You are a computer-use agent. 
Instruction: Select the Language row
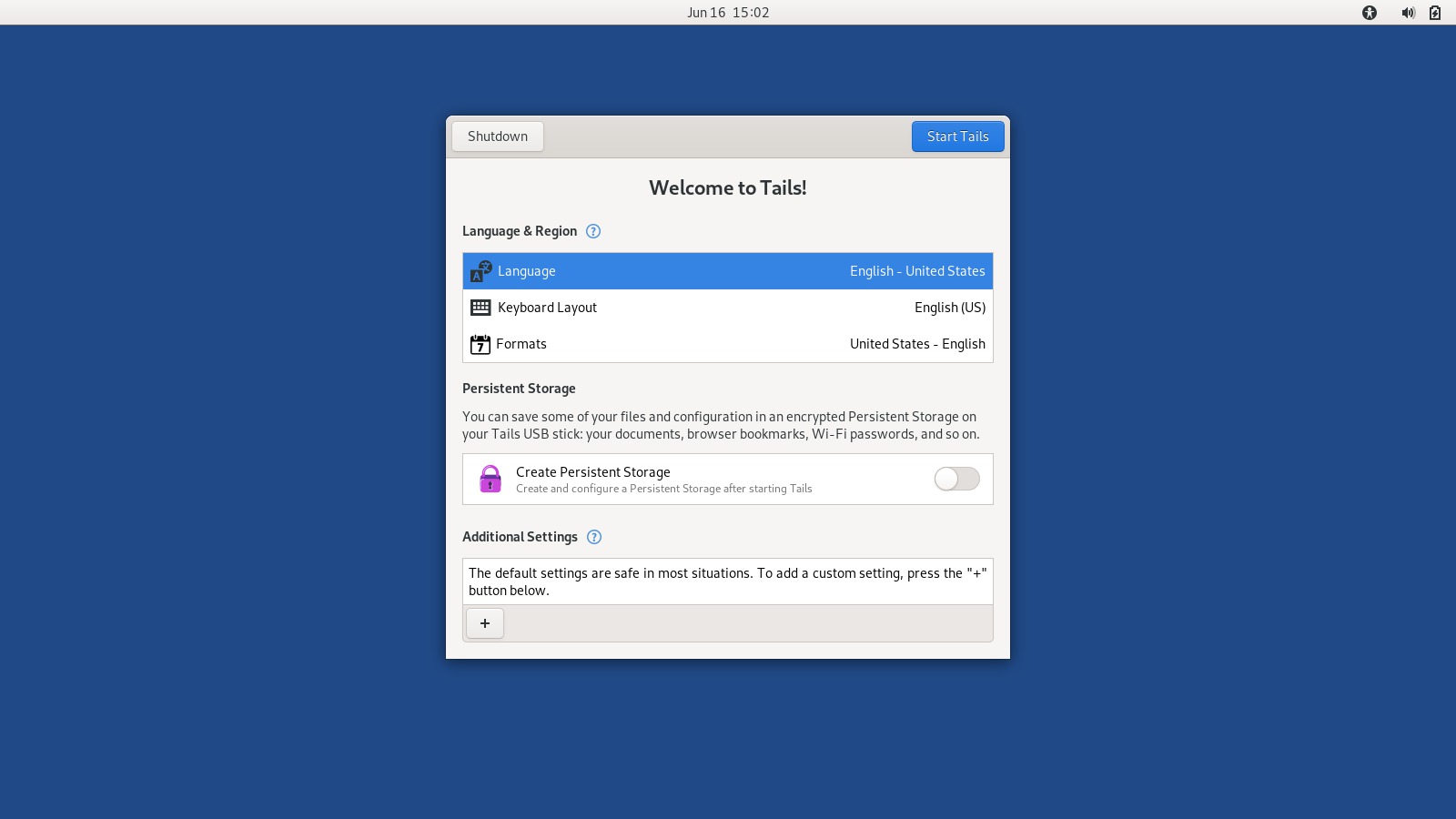[x=728, y=271]
